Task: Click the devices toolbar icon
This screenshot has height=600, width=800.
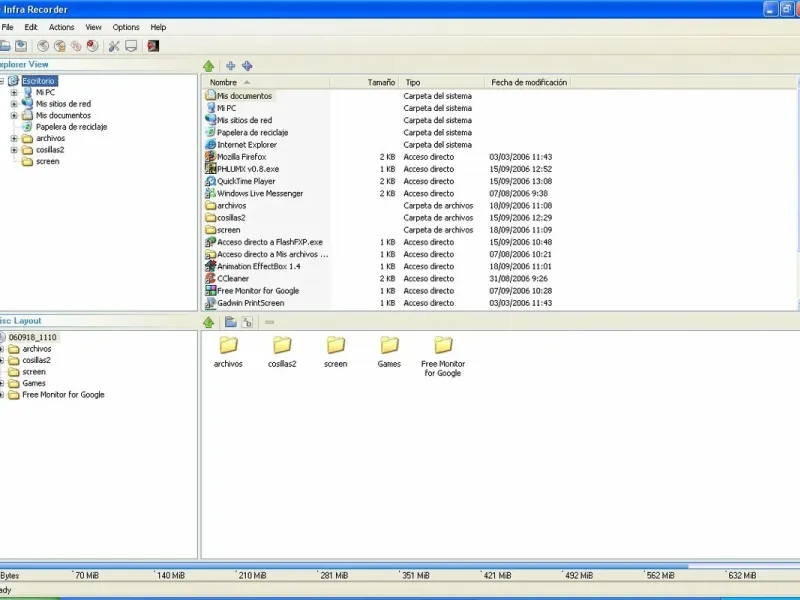Action: click(x=131, y=46)
